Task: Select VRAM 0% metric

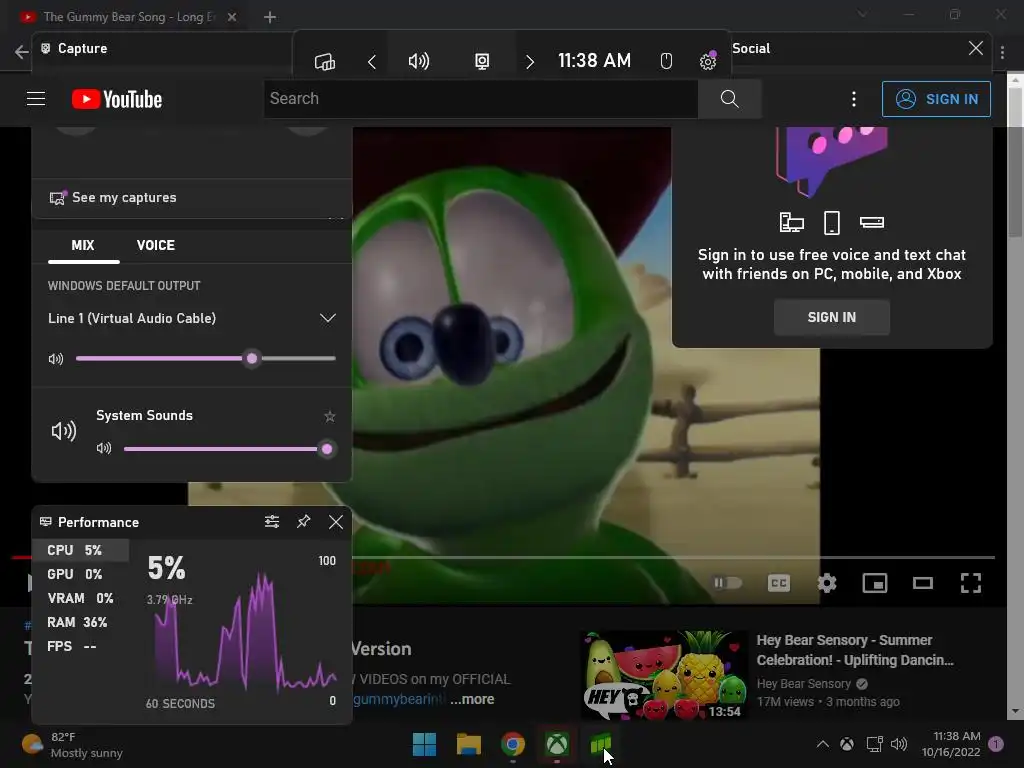Action: 80,599
